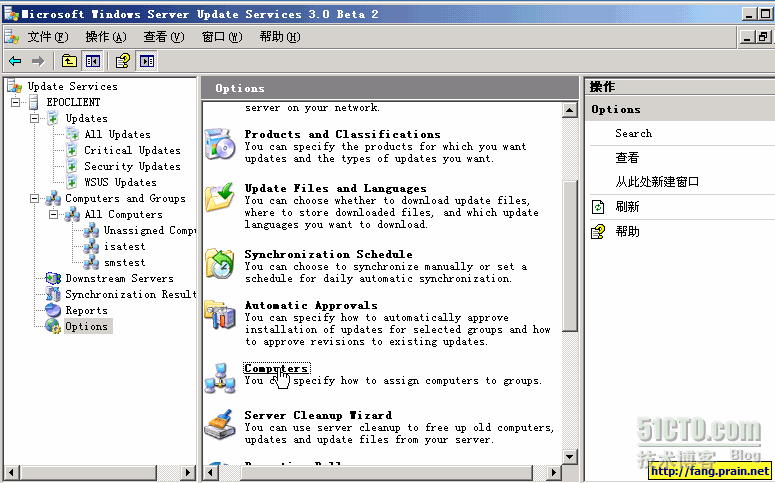
Task: Open Security Updates in tree
Action: 132,167
